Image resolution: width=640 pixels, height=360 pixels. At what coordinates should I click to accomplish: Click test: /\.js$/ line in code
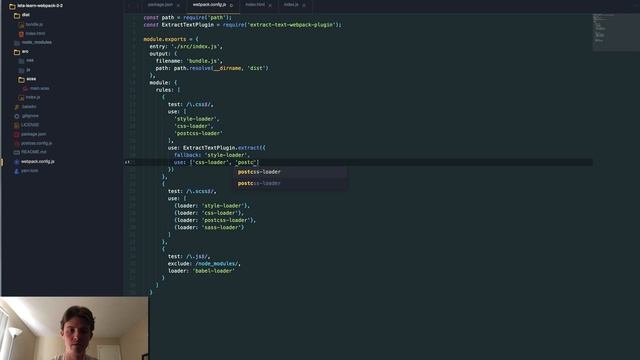189,257
